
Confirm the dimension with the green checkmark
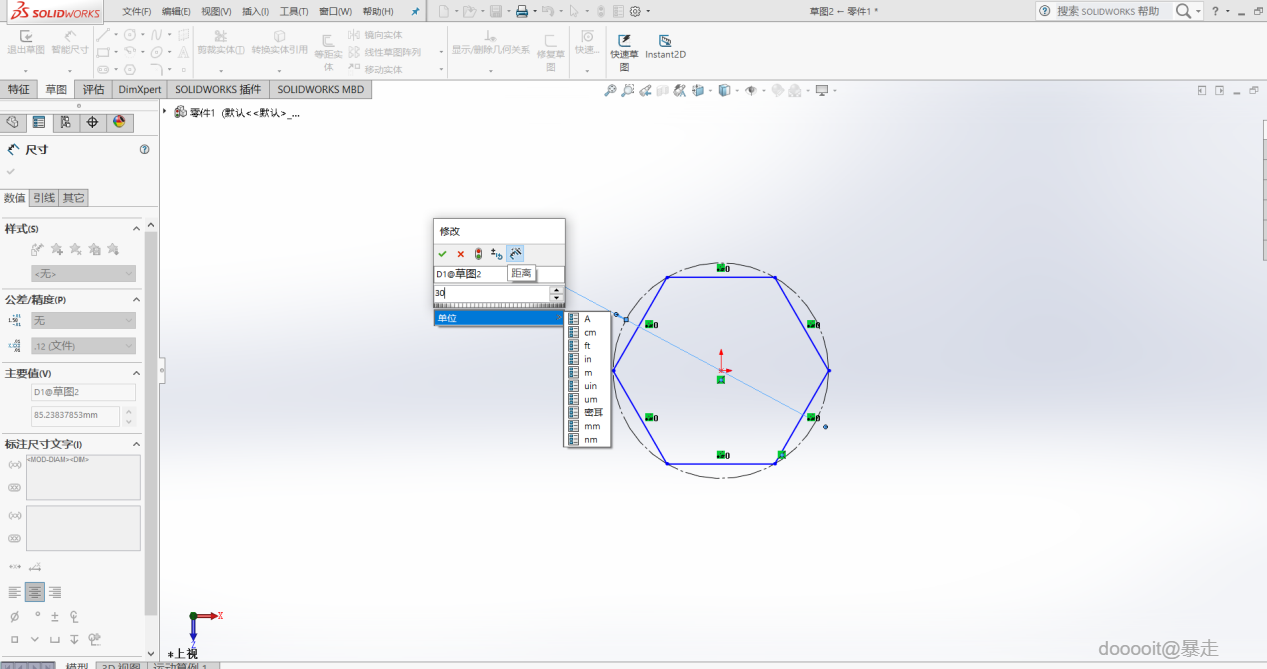(442, 254)
